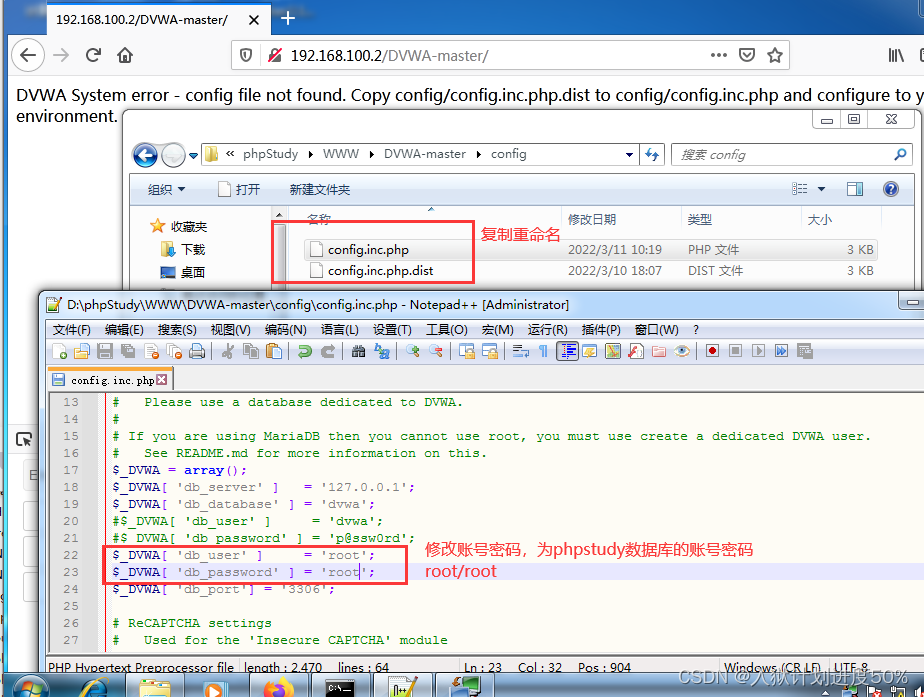Toggle synchronize horizontal scrolling icon
The width and height of the screenshot is (924, 697).
(x=490, y=351)
